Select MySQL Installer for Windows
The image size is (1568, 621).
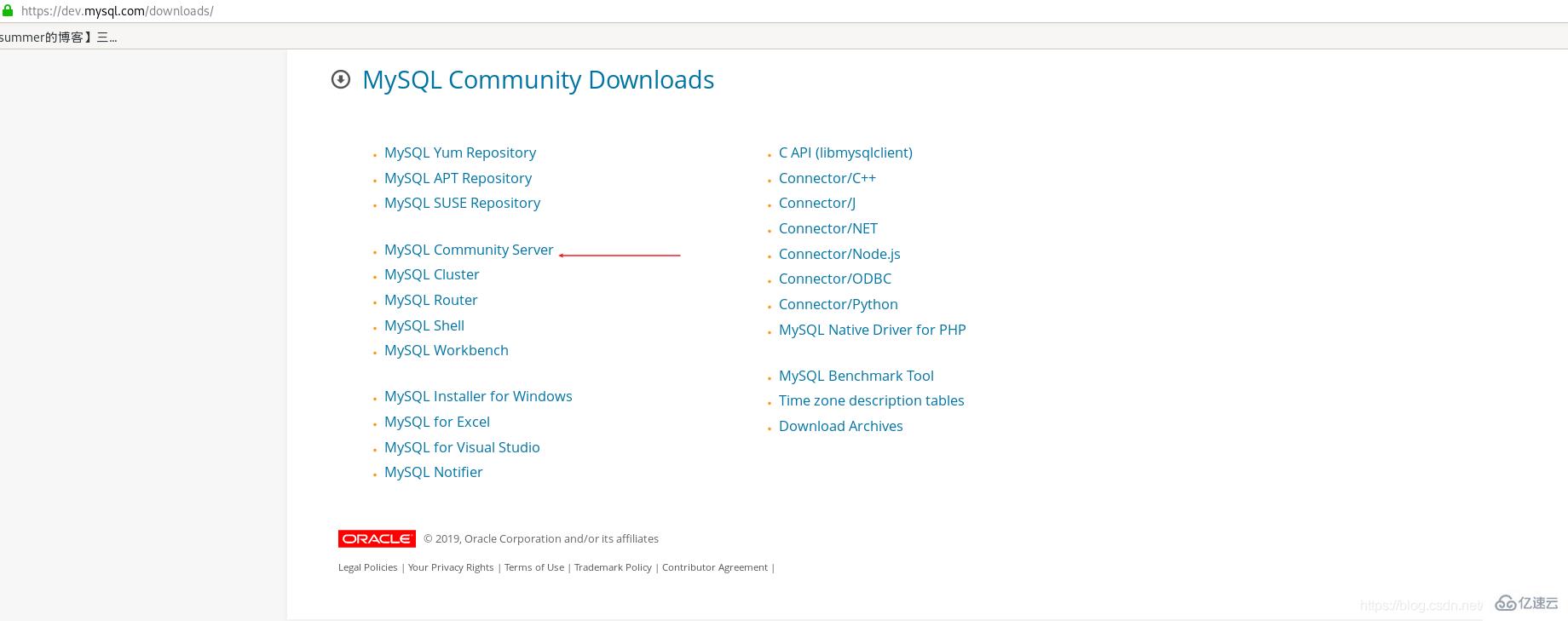click(x=478, y=396)
